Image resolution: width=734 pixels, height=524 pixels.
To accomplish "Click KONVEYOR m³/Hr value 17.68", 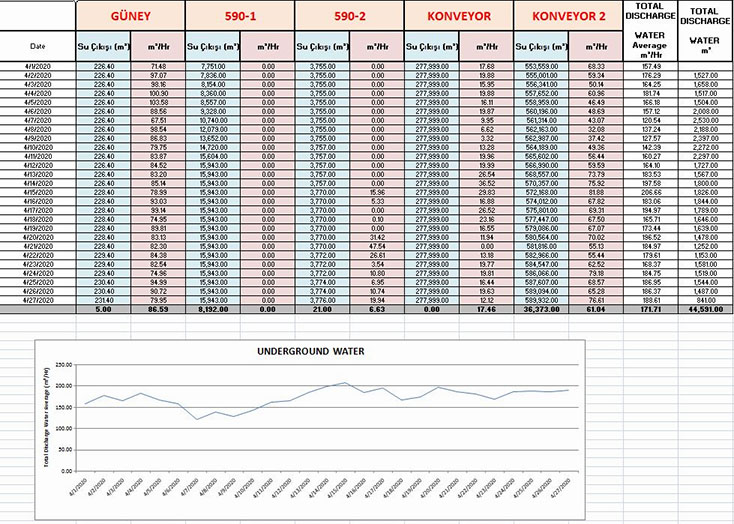I will (486, 66).
